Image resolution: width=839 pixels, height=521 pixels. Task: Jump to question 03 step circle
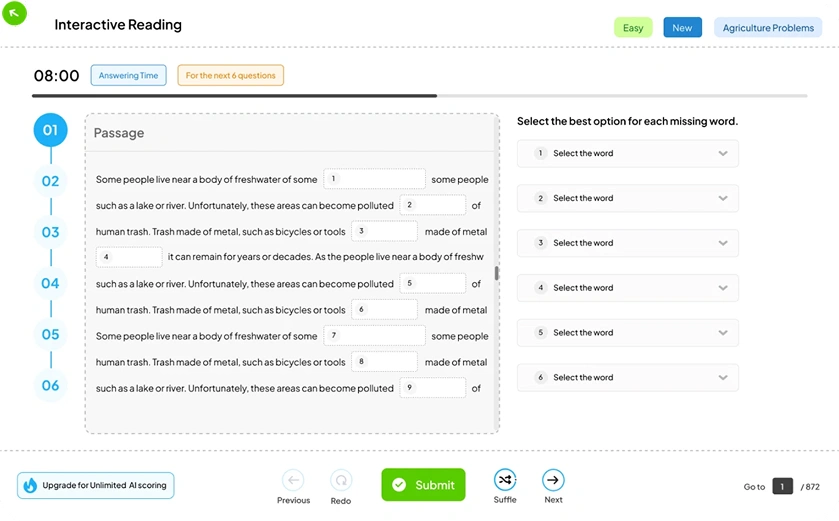click(50, 233)
